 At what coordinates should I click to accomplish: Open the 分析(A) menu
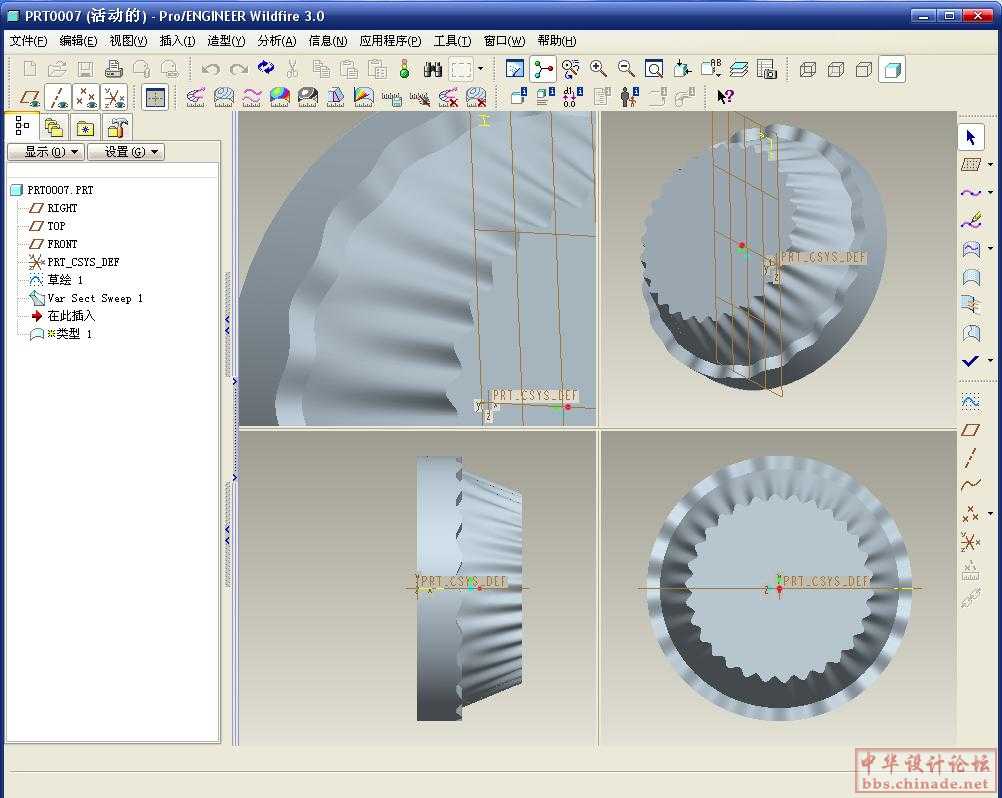tap(277, 41)
